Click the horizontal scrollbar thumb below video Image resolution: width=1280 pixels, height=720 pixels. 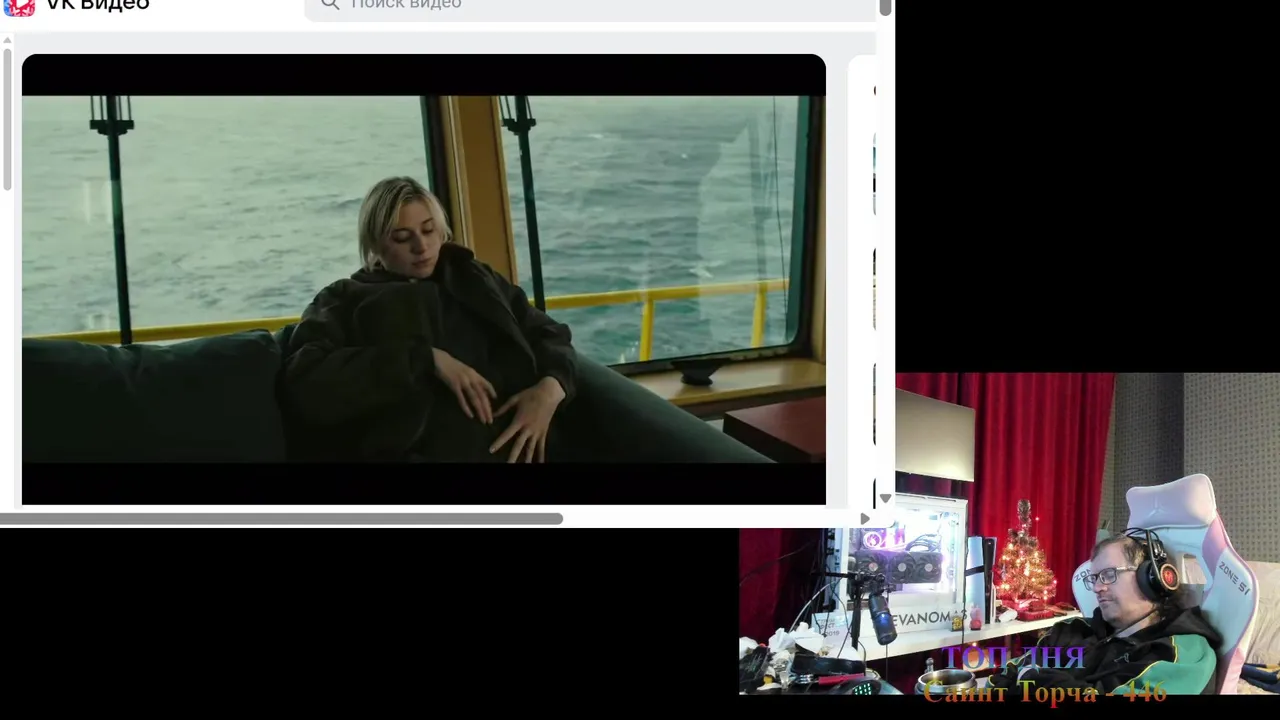(x=281, y=519)
